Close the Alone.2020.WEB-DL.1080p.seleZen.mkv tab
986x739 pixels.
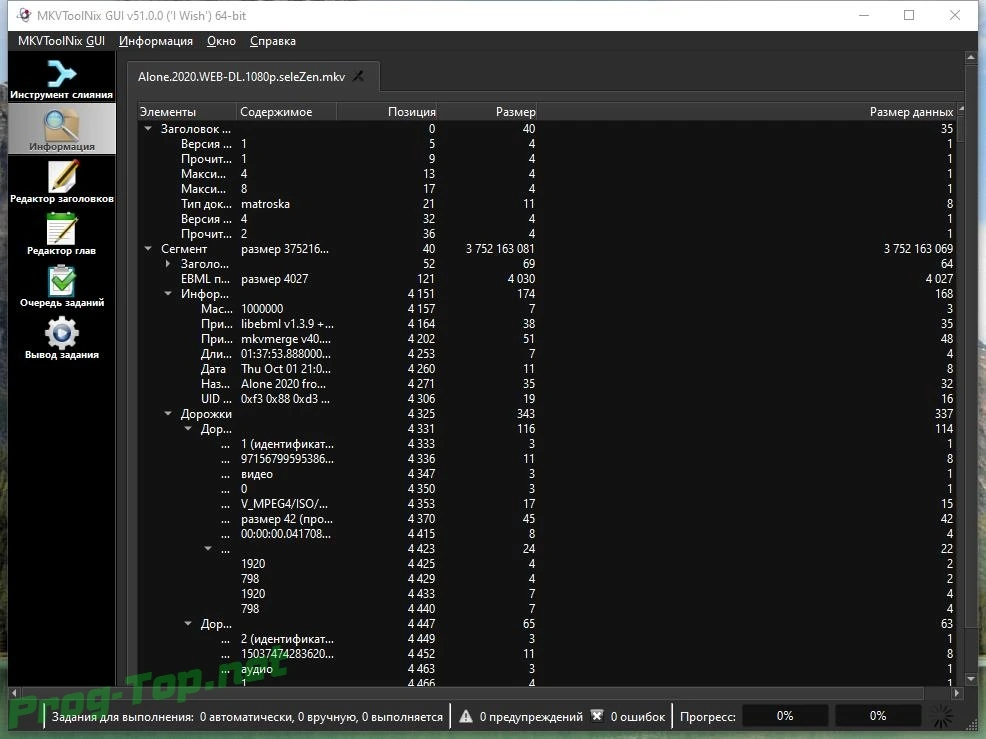coord(358,76)
